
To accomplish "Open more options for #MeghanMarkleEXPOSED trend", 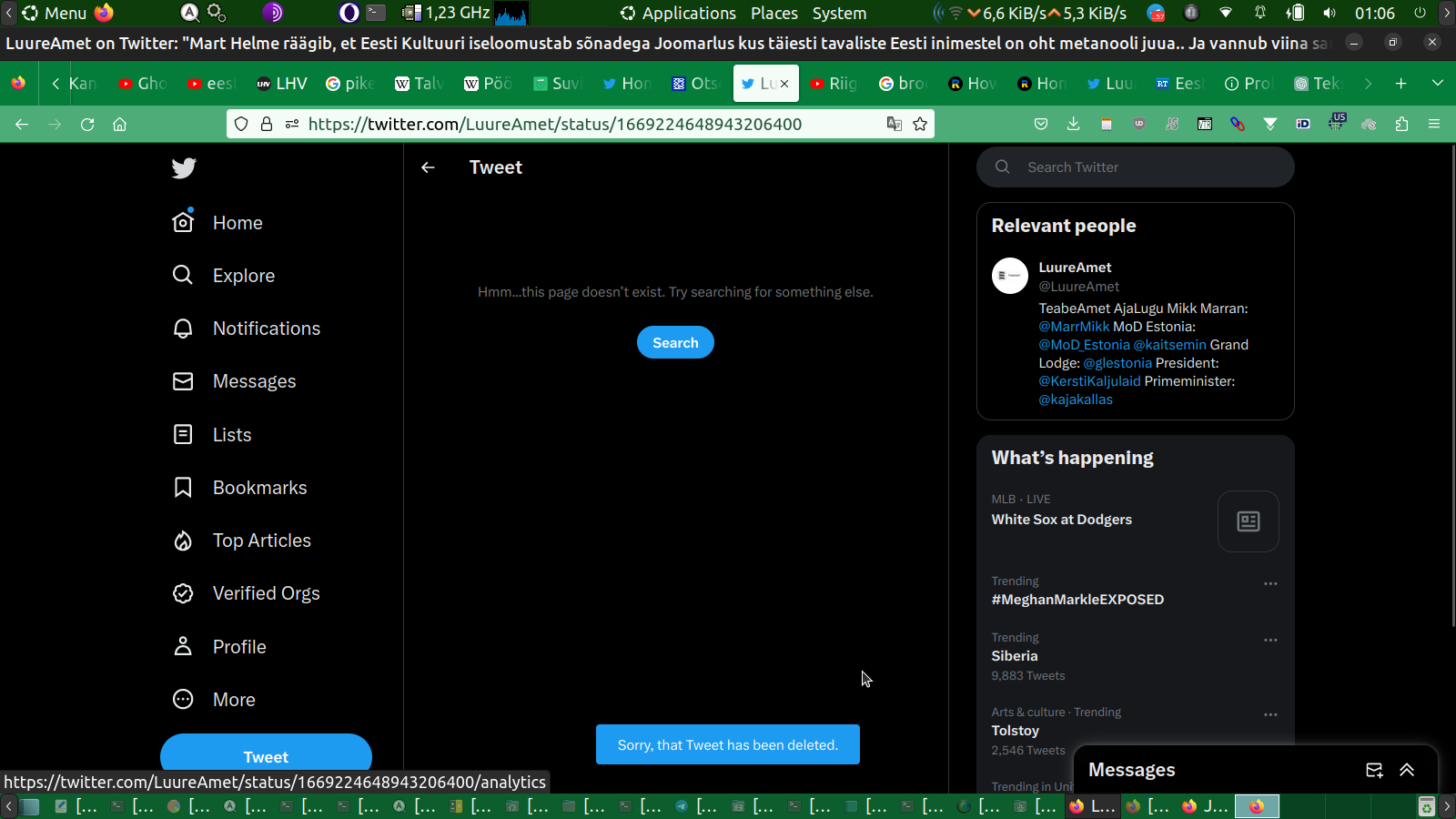I will click(1270, 583).
